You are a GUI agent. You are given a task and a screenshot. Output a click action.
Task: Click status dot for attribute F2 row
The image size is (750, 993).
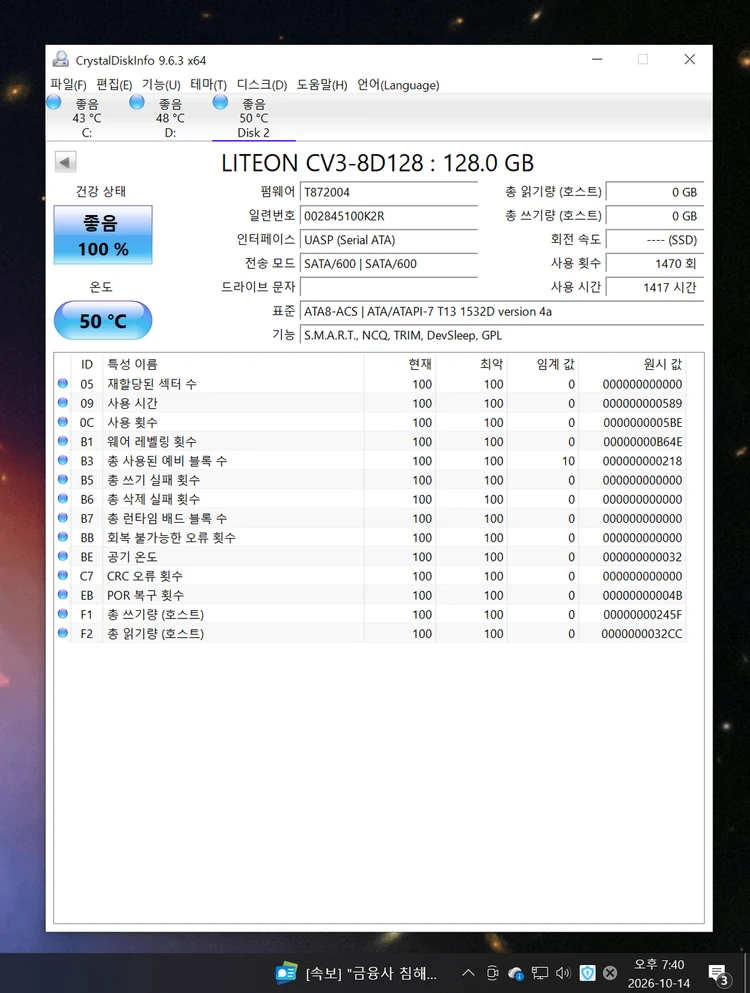pyautogui.click(x=63, y=633)
